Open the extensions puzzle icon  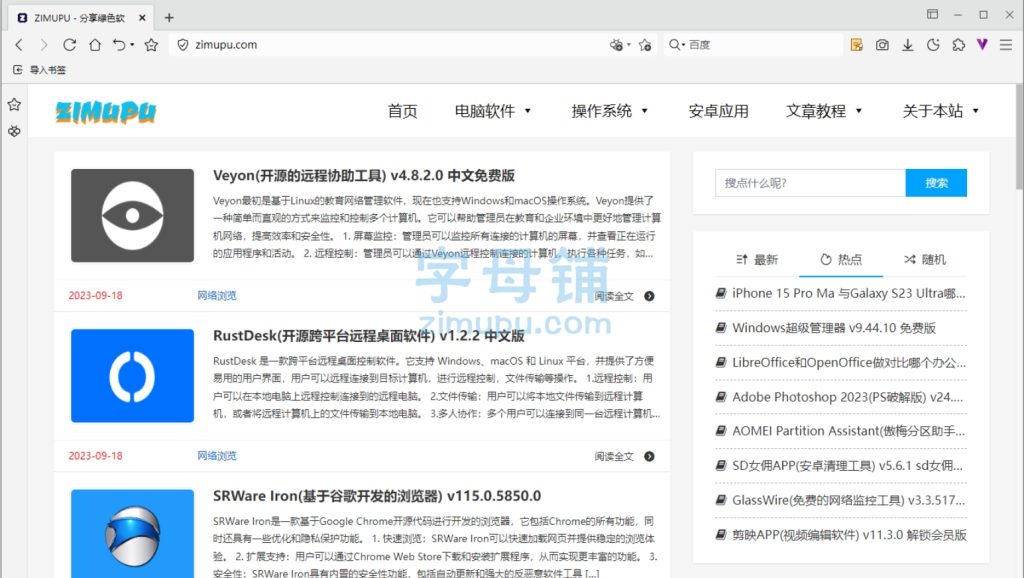pos(959,44)
